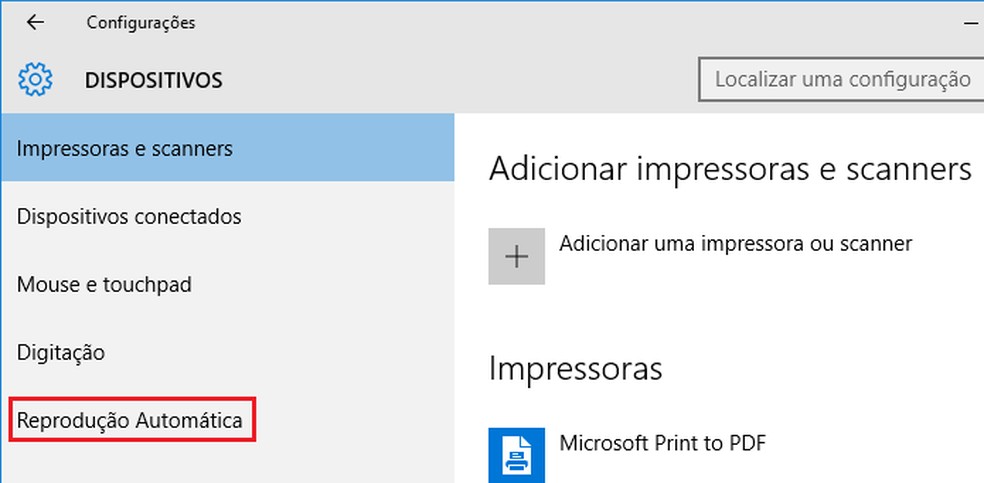This screenshot has height=483, width=984.
Task: Switch to Mouse e touchpad settings
Action: [x=104, y=285]
